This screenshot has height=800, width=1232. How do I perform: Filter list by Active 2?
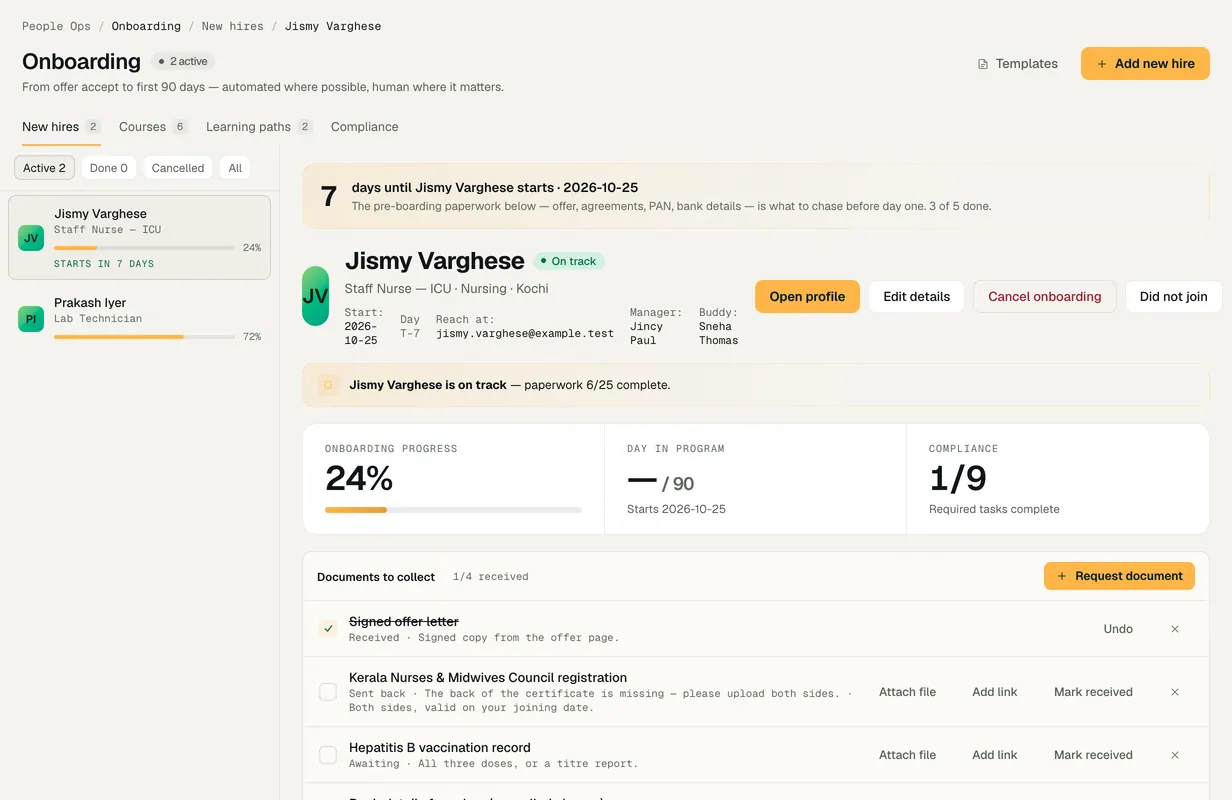pyautogui.click(x=44, y=168)
